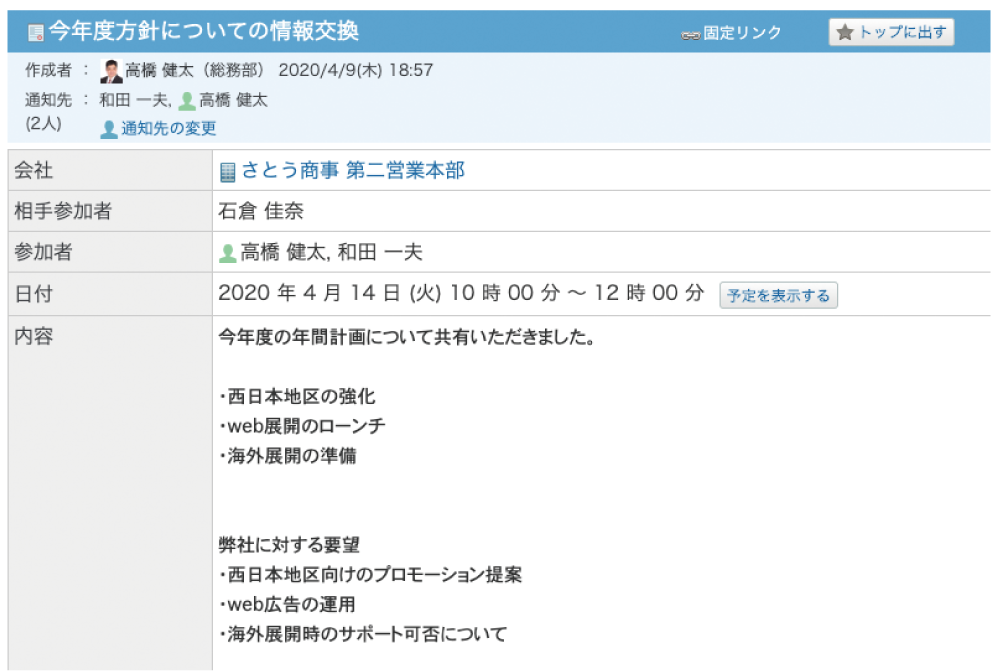
Task: Open the 通知先の変更 link
Action: (x=168, y=128)
